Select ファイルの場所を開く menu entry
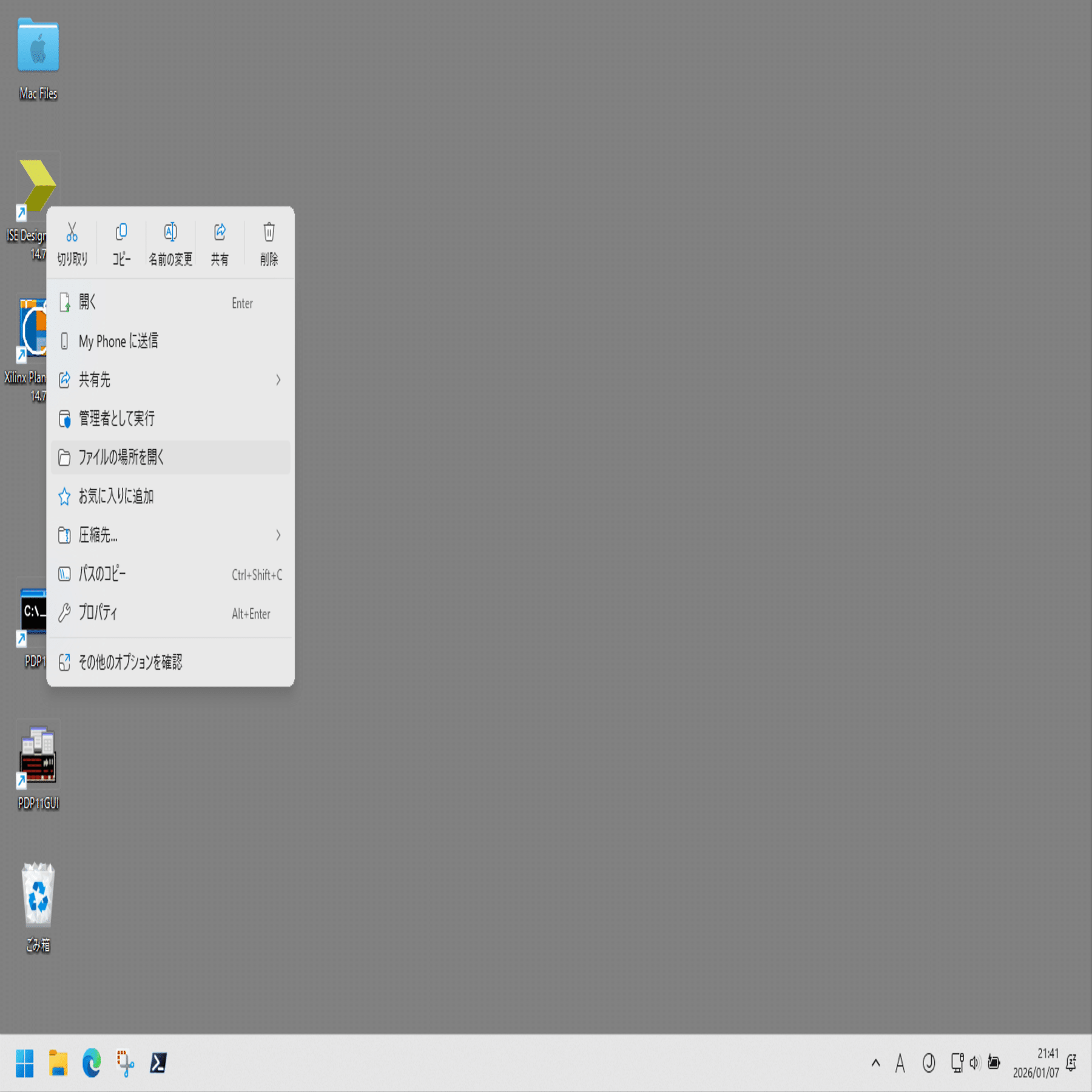The width and height of the screenshot is (1092, 1092). tap(170, 457)
